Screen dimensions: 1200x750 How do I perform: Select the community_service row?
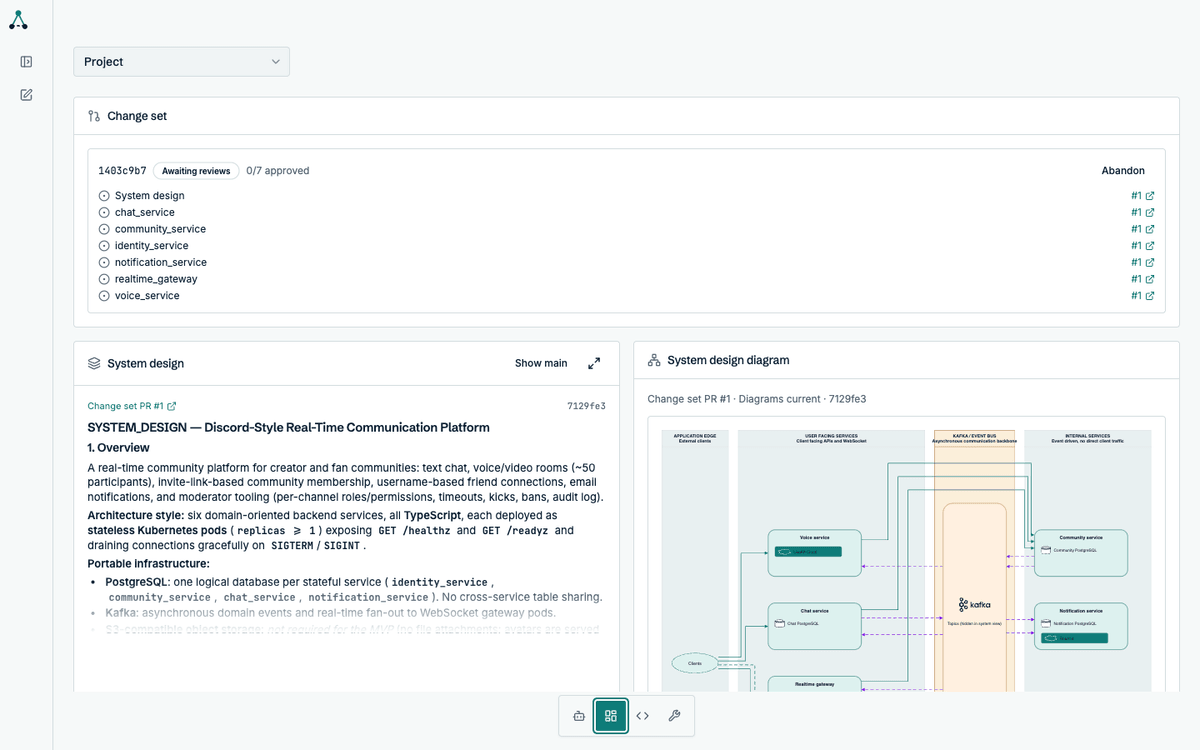click(x=626, y=229)
